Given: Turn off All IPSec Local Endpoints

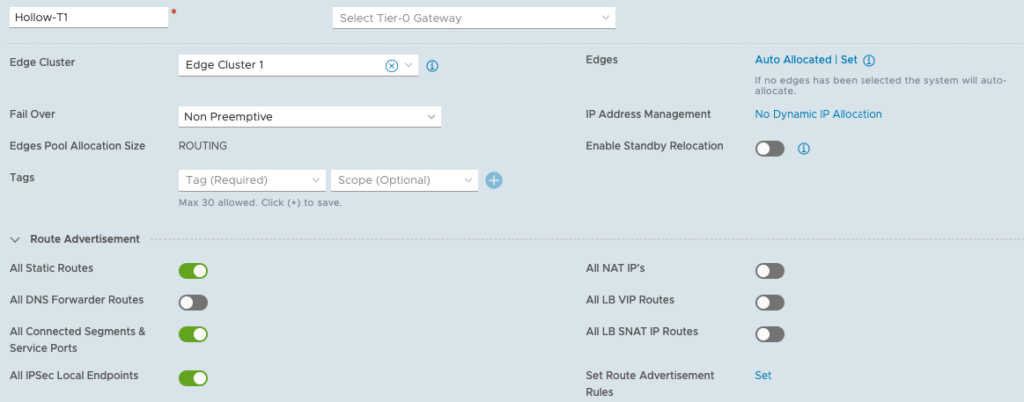Looking at the screenshot, I should (x=193, y=378).
